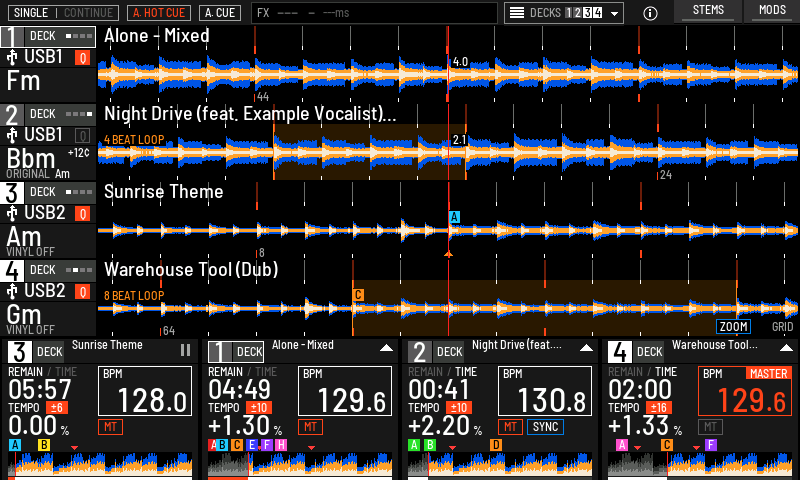Jump to orange hot cue C on deck 4 panel

(x=666, y=445)
